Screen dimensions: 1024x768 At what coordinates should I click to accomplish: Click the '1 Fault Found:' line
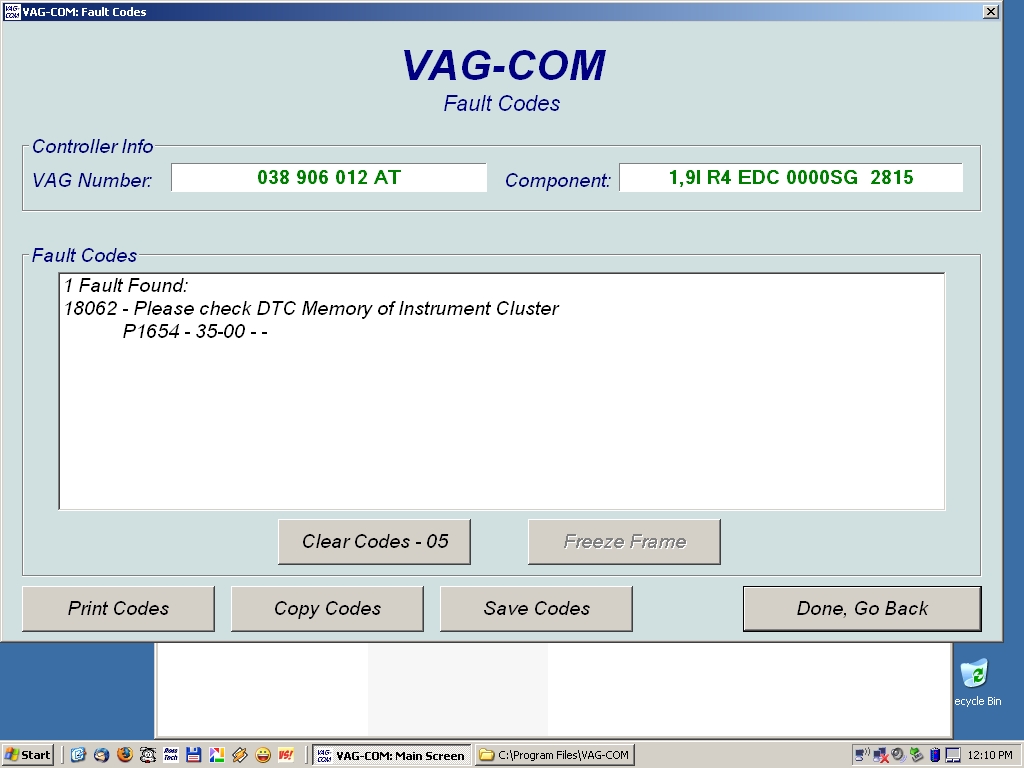[126, 285]
